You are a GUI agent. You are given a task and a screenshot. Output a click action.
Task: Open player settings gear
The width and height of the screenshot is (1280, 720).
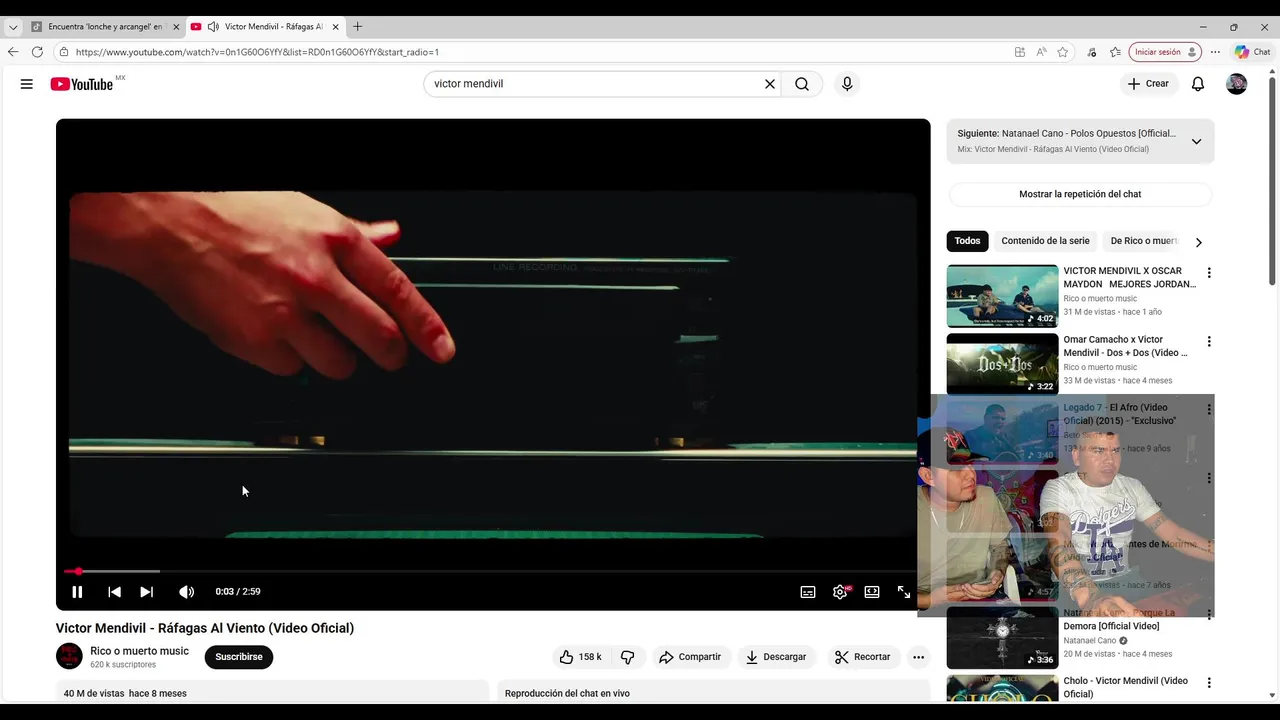(x=840, y=592)
